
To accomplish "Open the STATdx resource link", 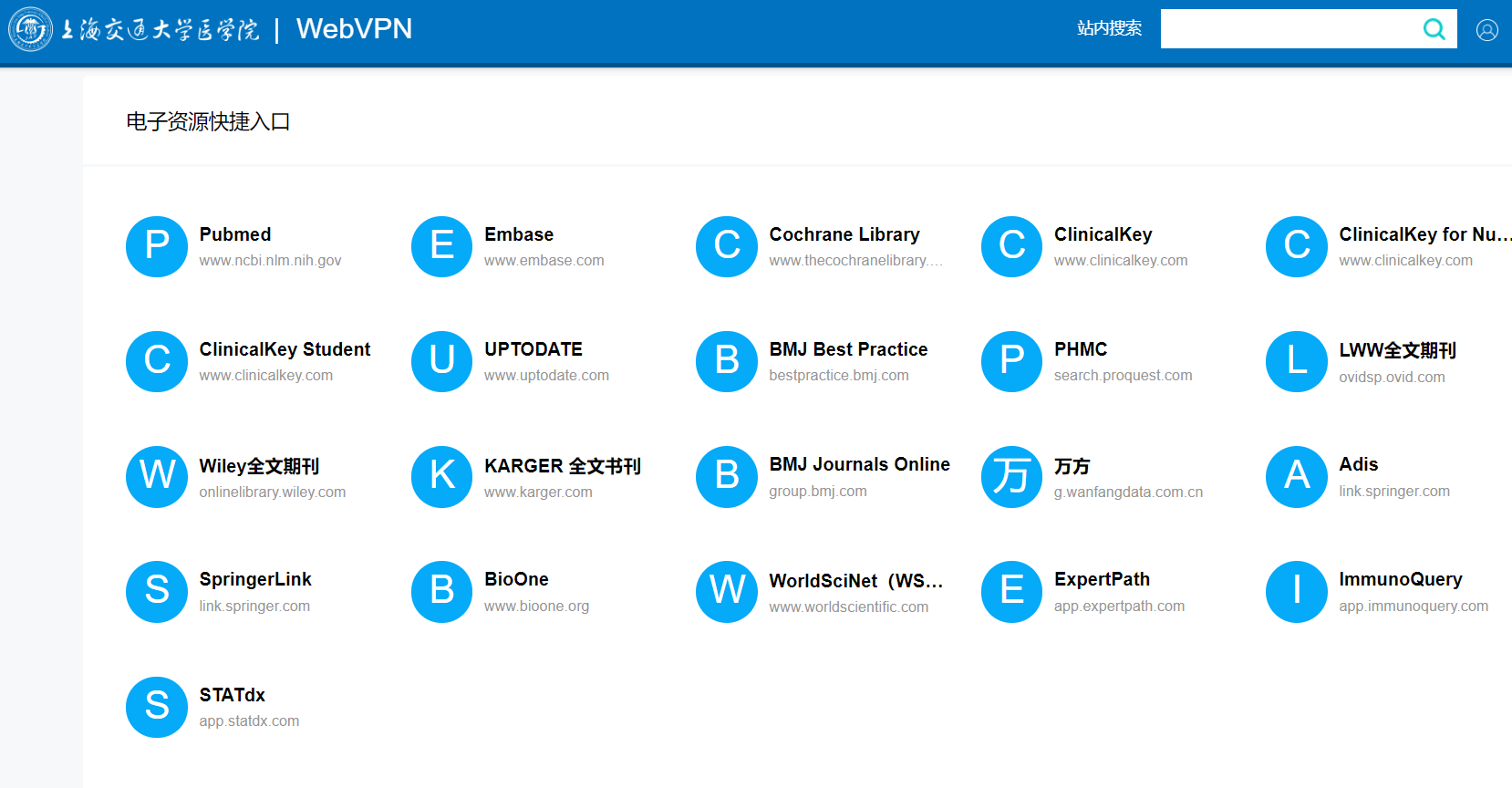I will point(233,695).
